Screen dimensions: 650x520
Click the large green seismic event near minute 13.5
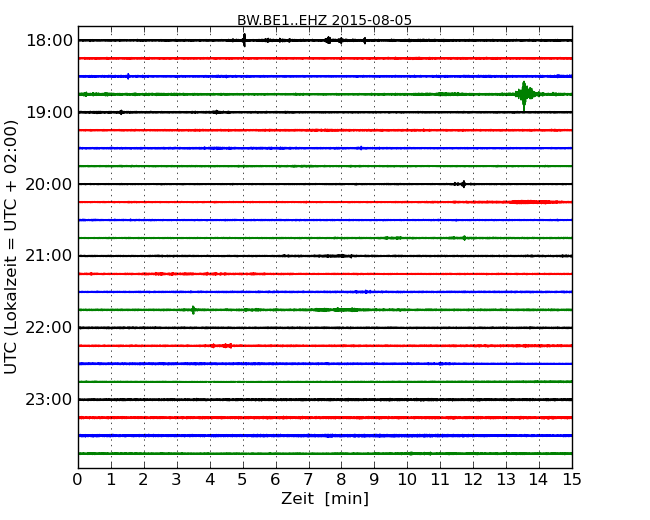[525, 95]
